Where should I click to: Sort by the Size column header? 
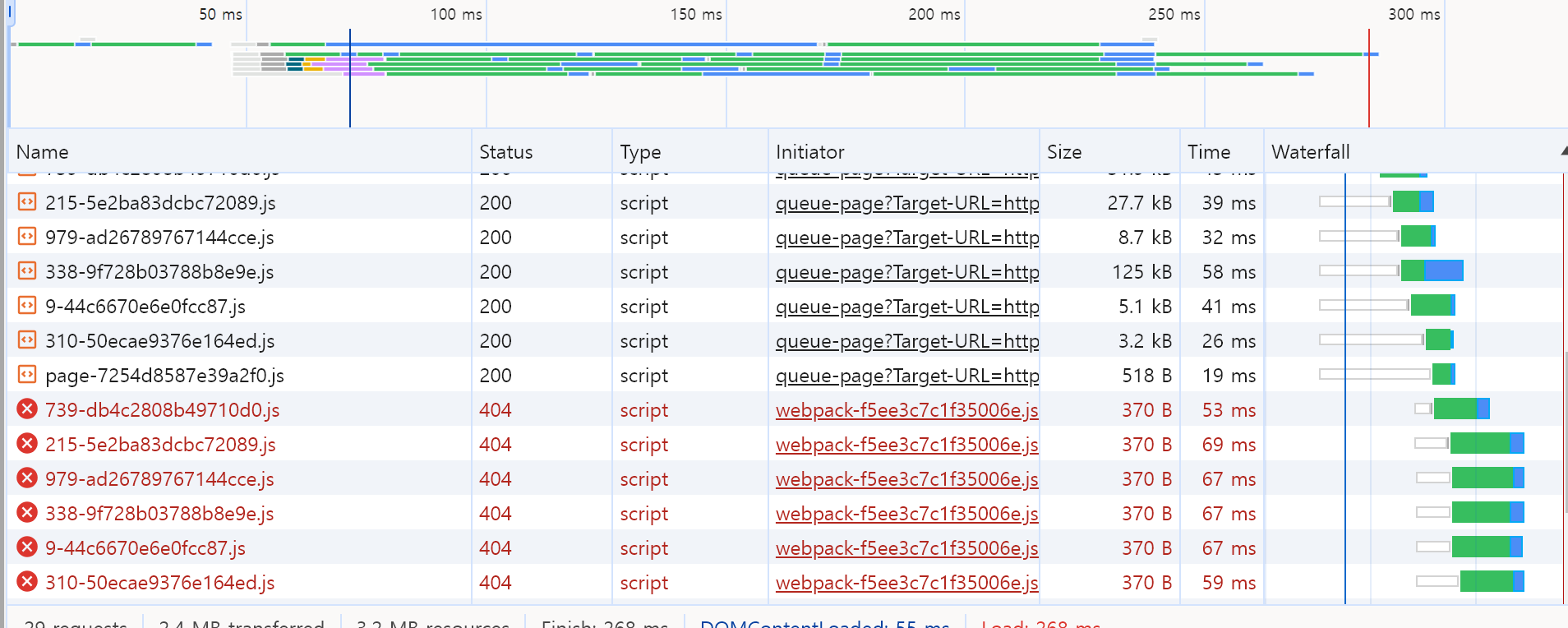point(1063,152)
